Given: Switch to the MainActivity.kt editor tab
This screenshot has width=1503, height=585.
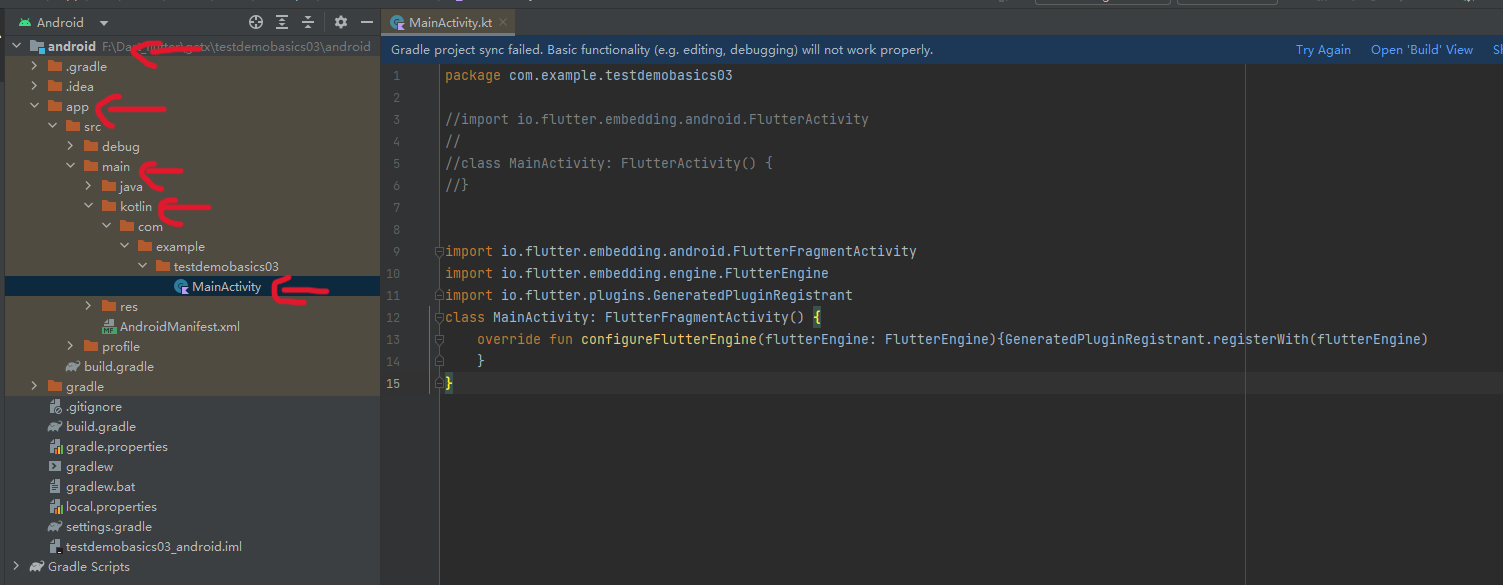Looking at the screenshot, I should pos(448,20).
